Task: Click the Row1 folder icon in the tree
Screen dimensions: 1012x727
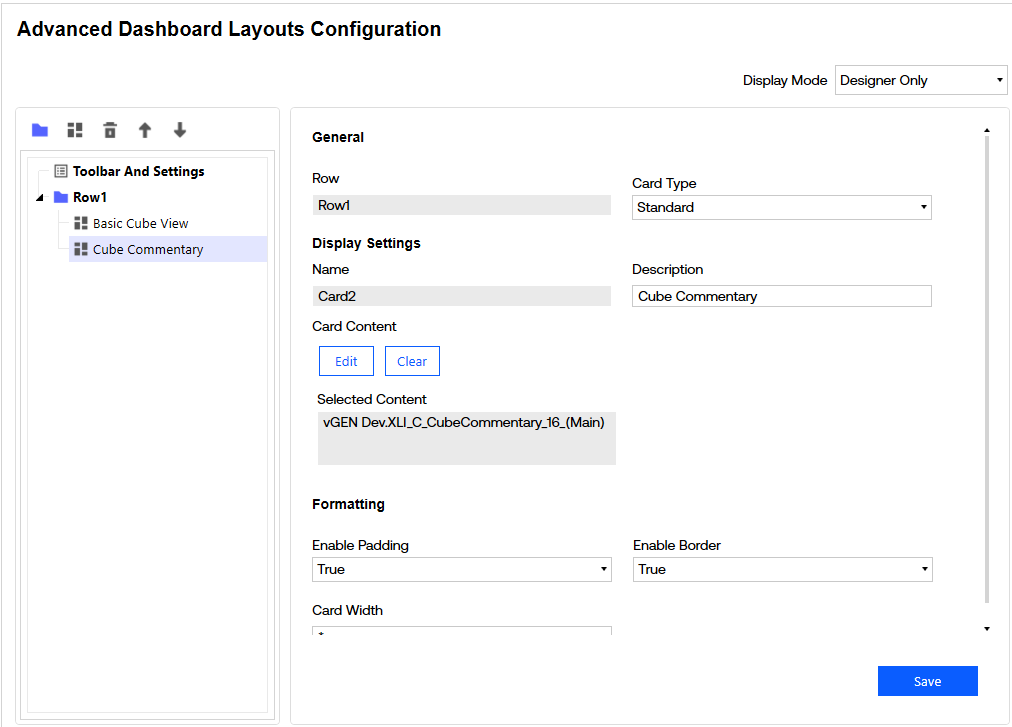Action: pyautogui.click(x=61, y=198)
